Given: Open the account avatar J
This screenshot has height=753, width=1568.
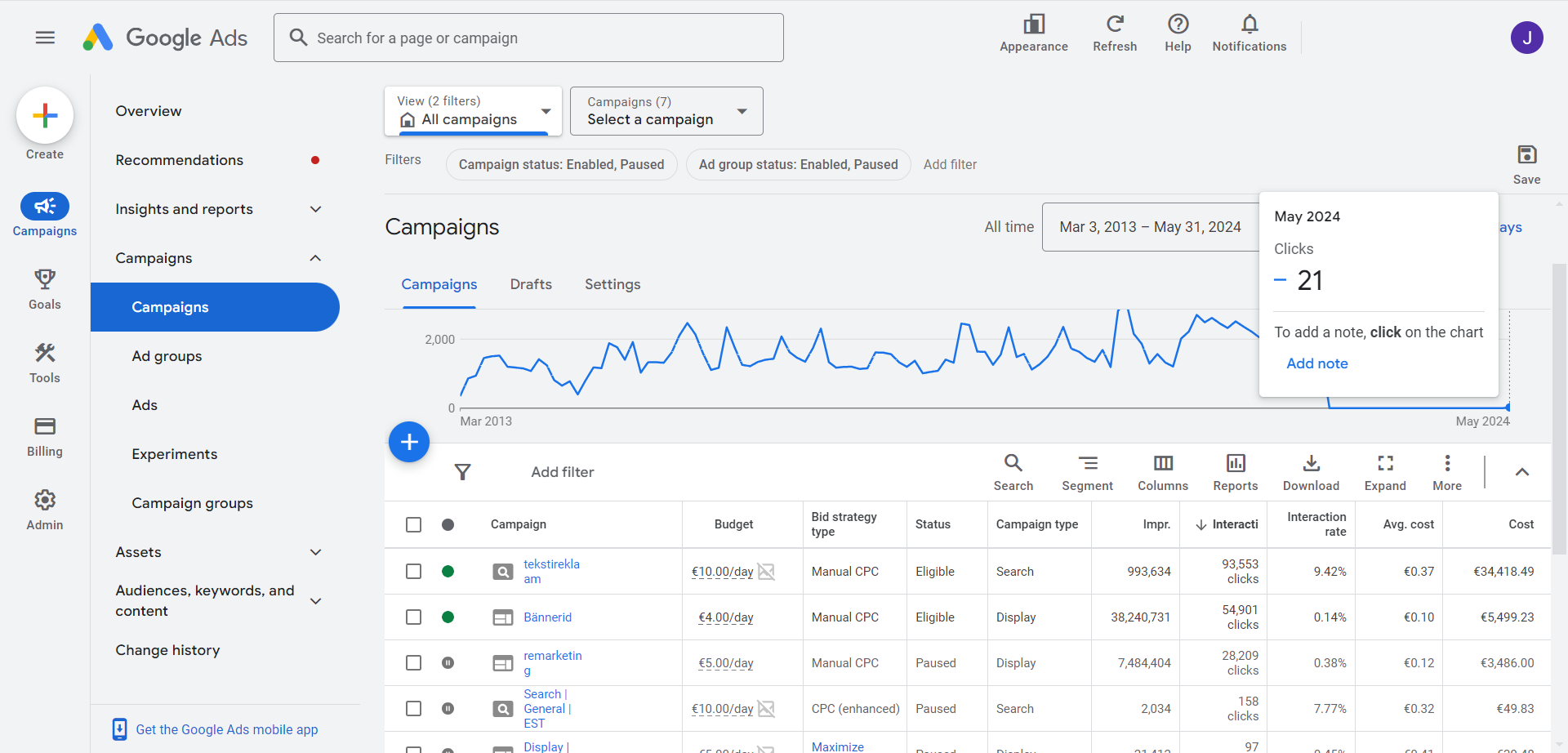Looking at the screenshot, I should [1526, 38].
